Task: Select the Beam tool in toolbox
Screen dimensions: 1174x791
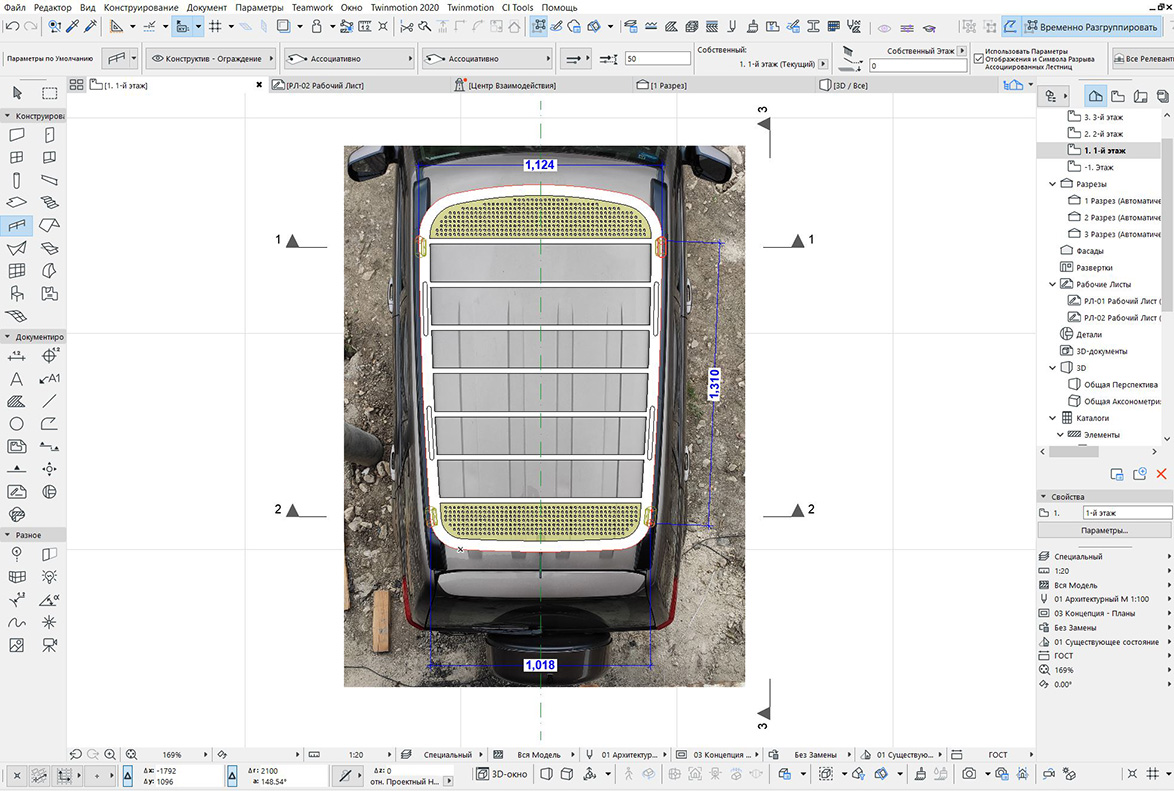Action: click(49, 180)
